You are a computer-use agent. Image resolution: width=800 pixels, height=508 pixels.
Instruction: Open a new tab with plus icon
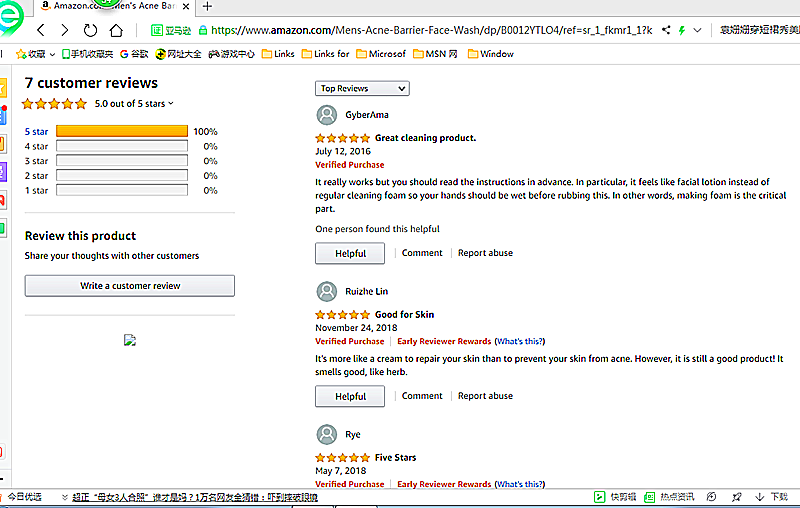tap(208, 6)
